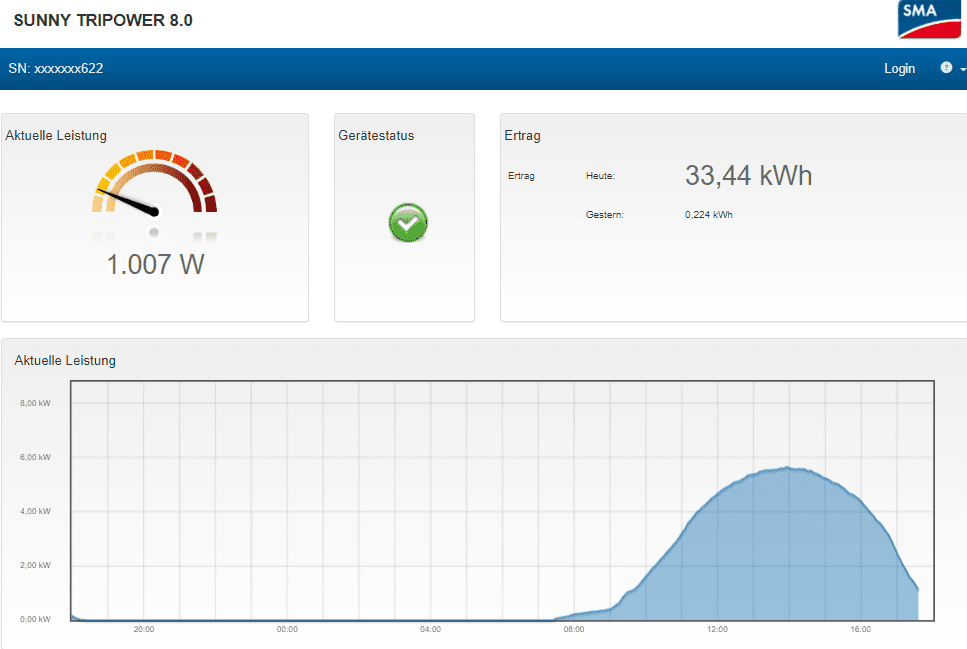The image size is (967, 649).
Task: Select the 08:00 time axis label
Action: (574, 629)
